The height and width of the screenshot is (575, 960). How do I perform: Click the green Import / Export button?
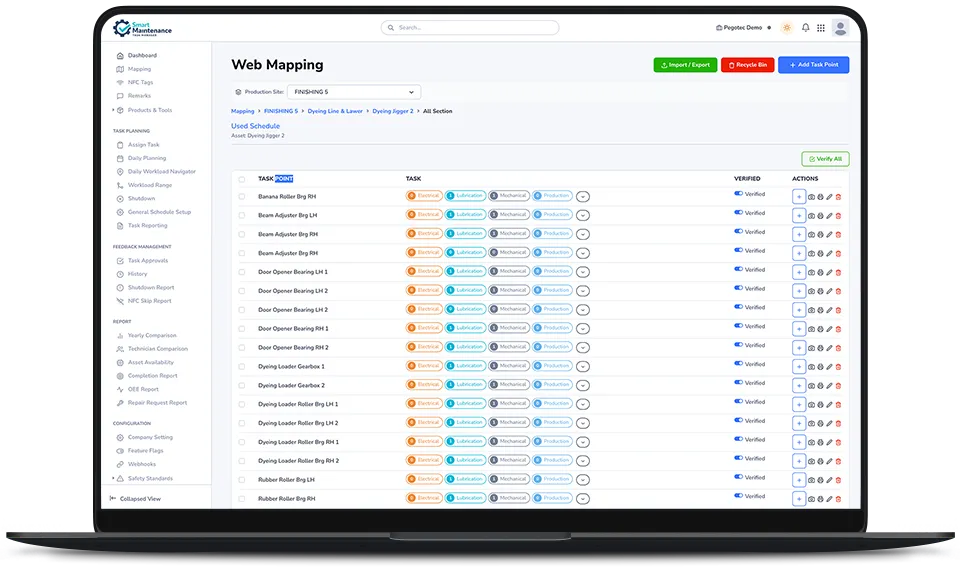click(685, 65)
